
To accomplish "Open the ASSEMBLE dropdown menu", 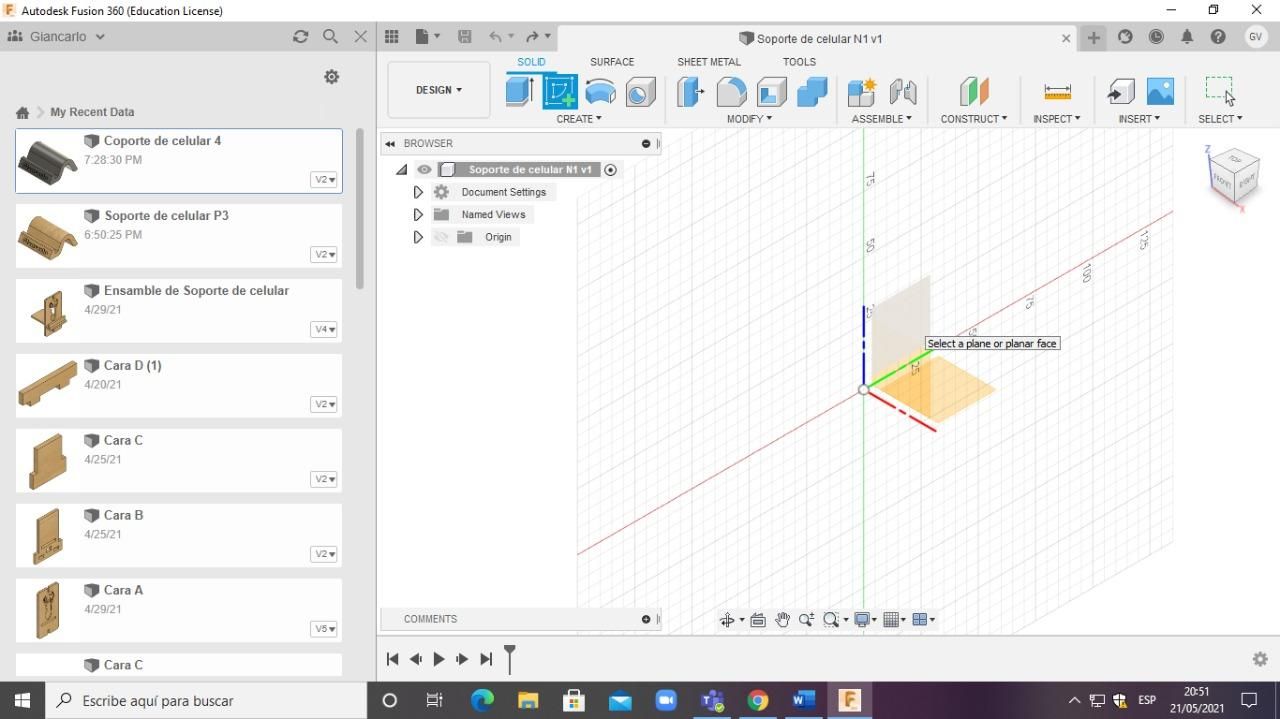I will coord(881,119).
